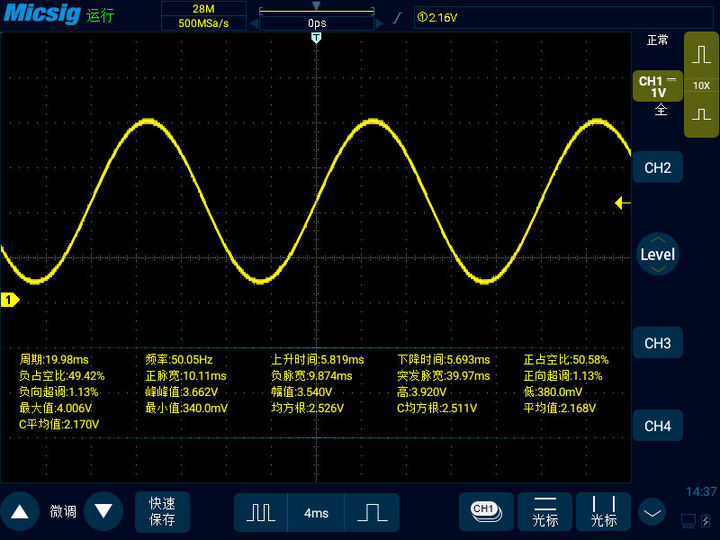Select negative duty 49.42% measurement
The width and height of the screenshot is (720, 540).
(62, 376)
